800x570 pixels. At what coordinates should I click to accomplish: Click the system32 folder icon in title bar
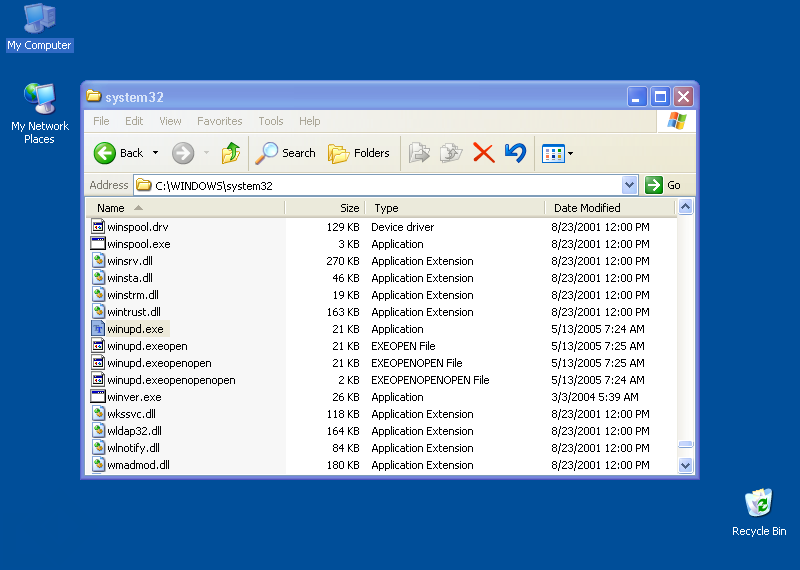click(93, 96)
